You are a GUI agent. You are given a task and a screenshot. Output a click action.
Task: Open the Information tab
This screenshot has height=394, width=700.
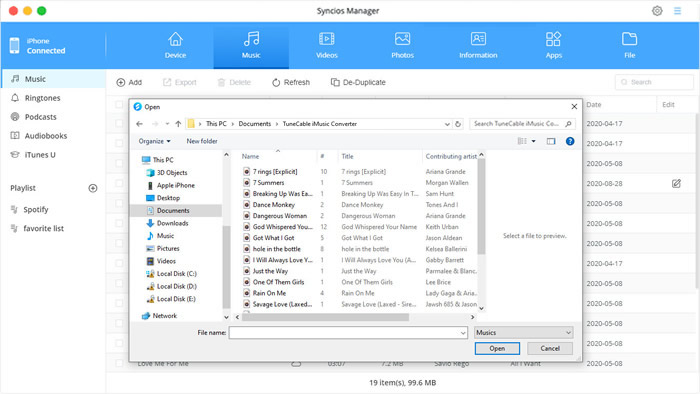(478, 46)
